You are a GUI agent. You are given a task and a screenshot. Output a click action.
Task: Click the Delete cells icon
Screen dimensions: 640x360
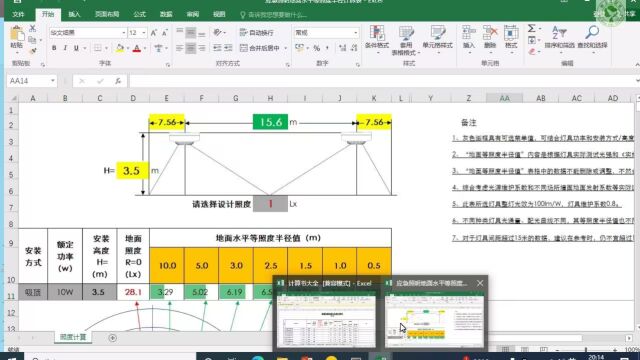click(490, 33)
